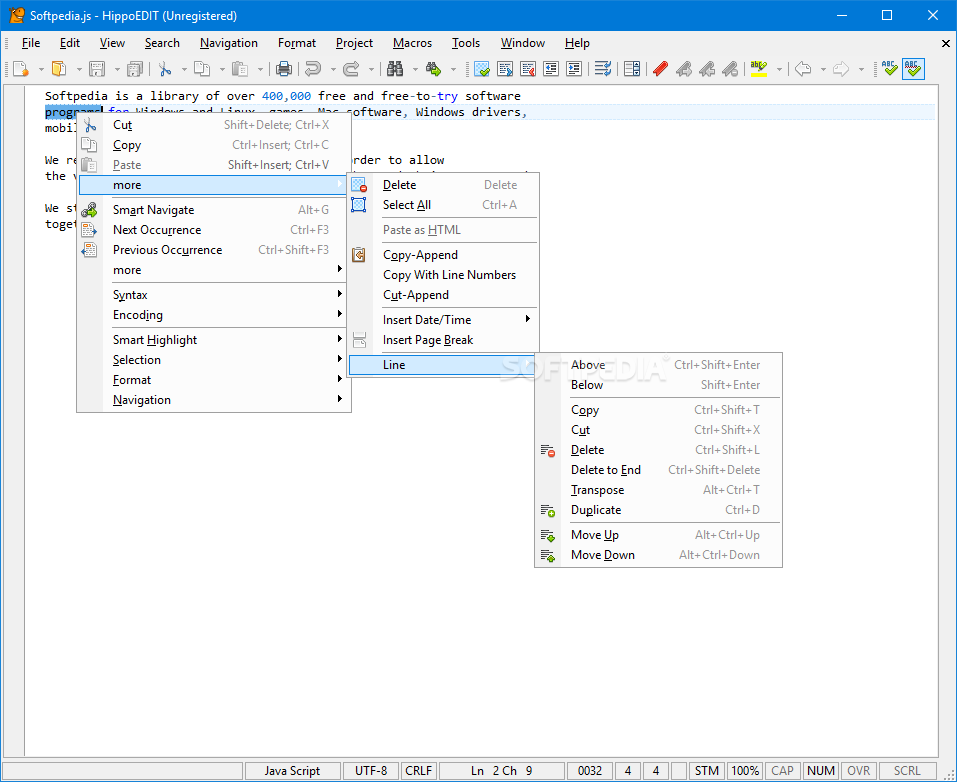Choose Above in the Line submenu
The image size is (957, 782).
659,365
